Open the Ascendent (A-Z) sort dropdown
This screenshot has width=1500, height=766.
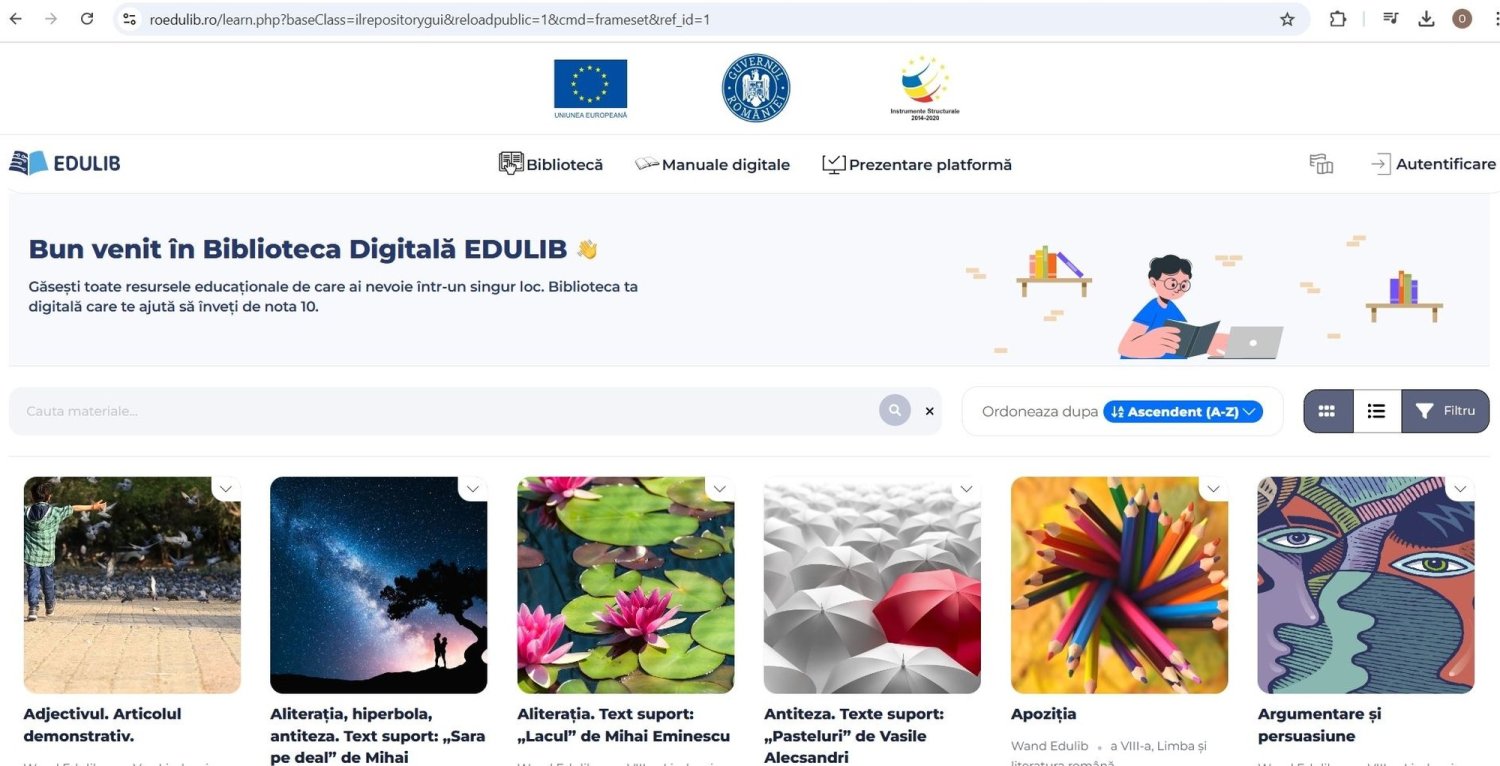click(1182, 412)
